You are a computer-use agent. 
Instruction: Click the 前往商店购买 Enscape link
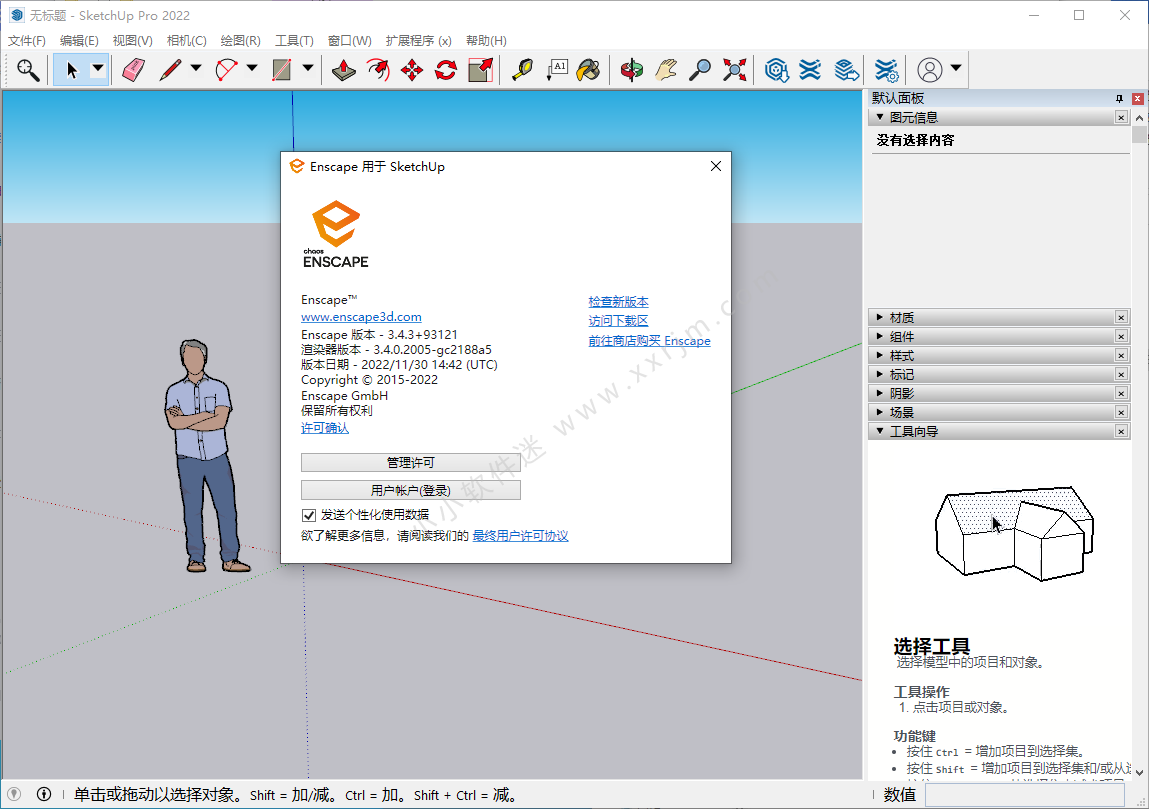click(x=649, y=341)
